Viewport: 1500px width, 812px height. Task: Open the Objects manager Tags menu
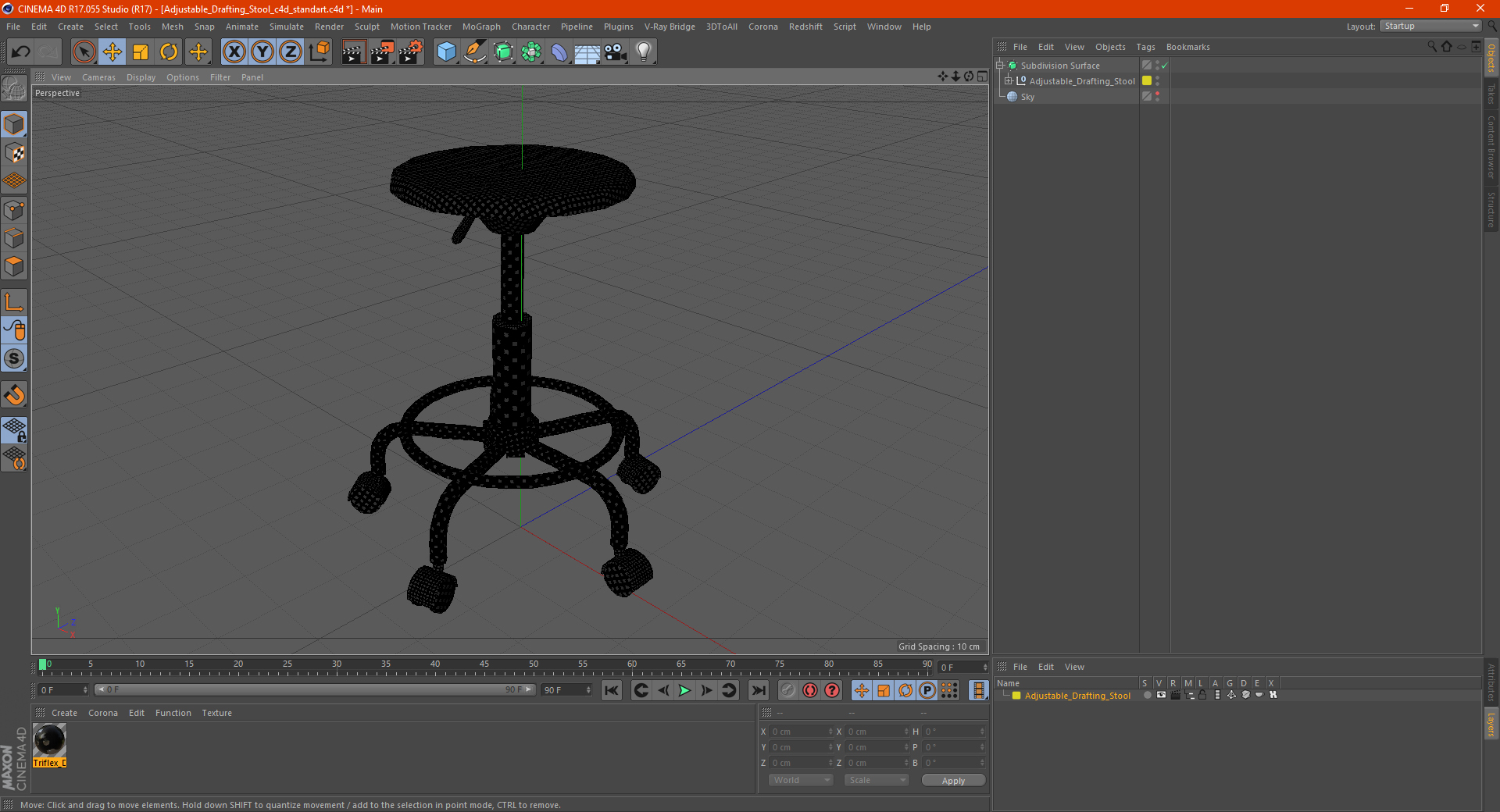(1145, 47)
